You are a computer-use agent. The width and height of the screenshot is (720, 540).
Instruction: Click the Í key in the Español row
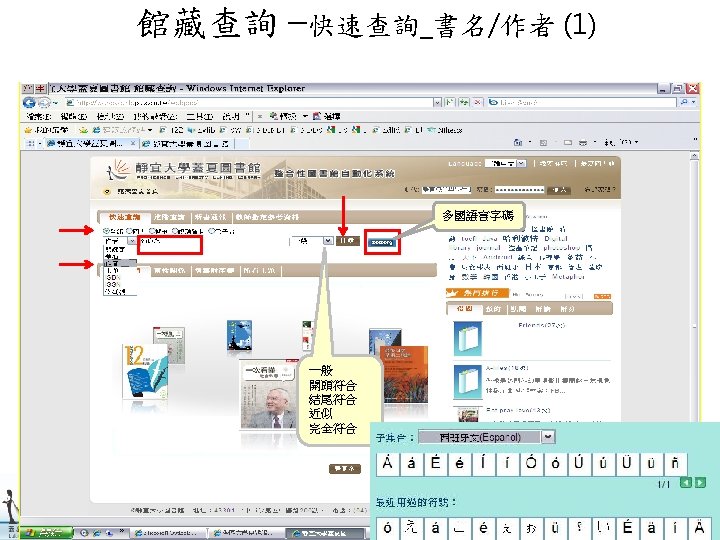click(483, 463)
